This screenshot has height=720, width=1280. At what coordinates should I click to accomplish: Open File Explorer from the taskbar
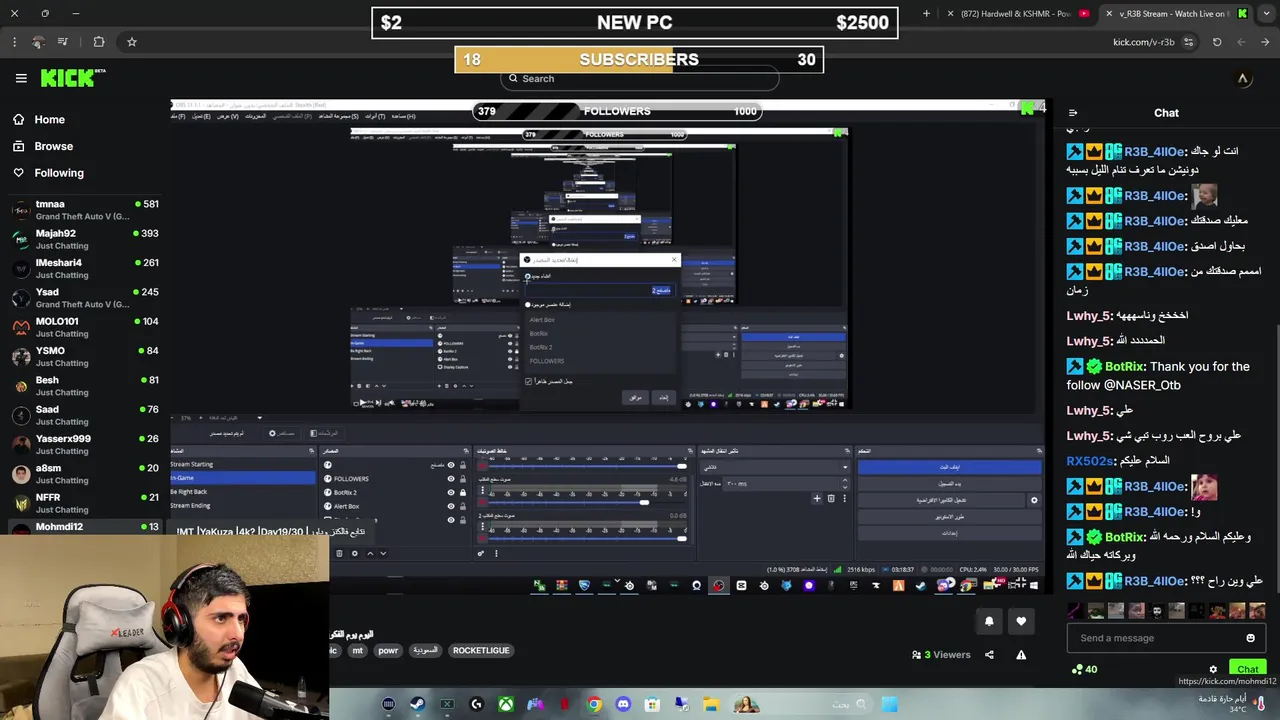click(x=711, y=704)
